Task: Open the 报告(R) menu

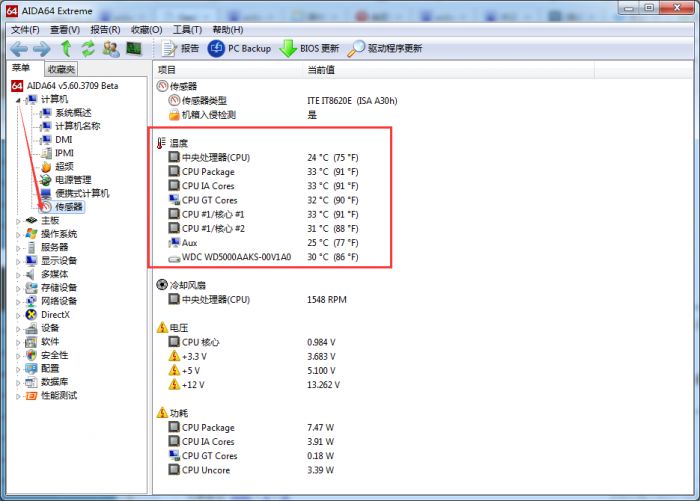Action: 105,30
